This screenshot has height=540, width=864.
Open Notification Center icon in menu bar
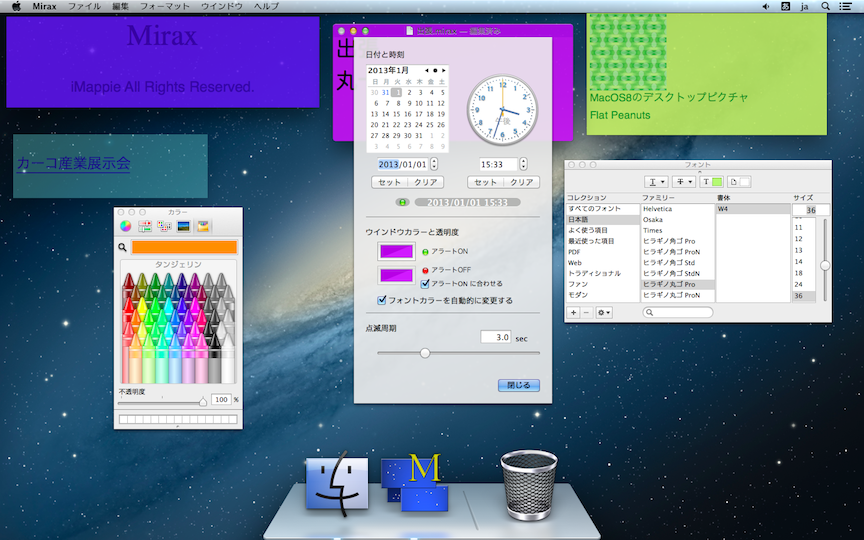[x=845, y=6]
